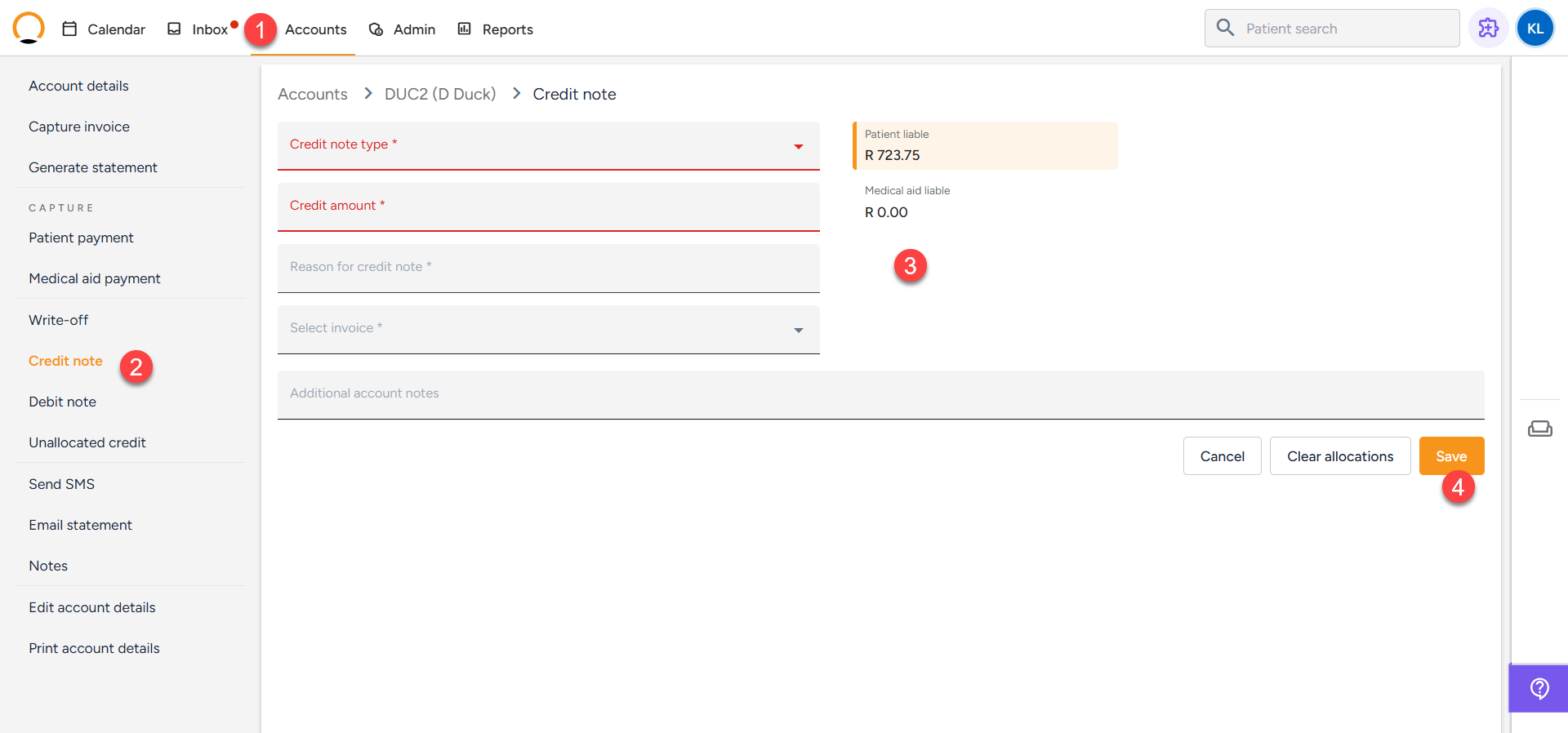The image size is (1568, 733).
Task: Open the KL user profile avatar
Action: [x=1535, y=29]
